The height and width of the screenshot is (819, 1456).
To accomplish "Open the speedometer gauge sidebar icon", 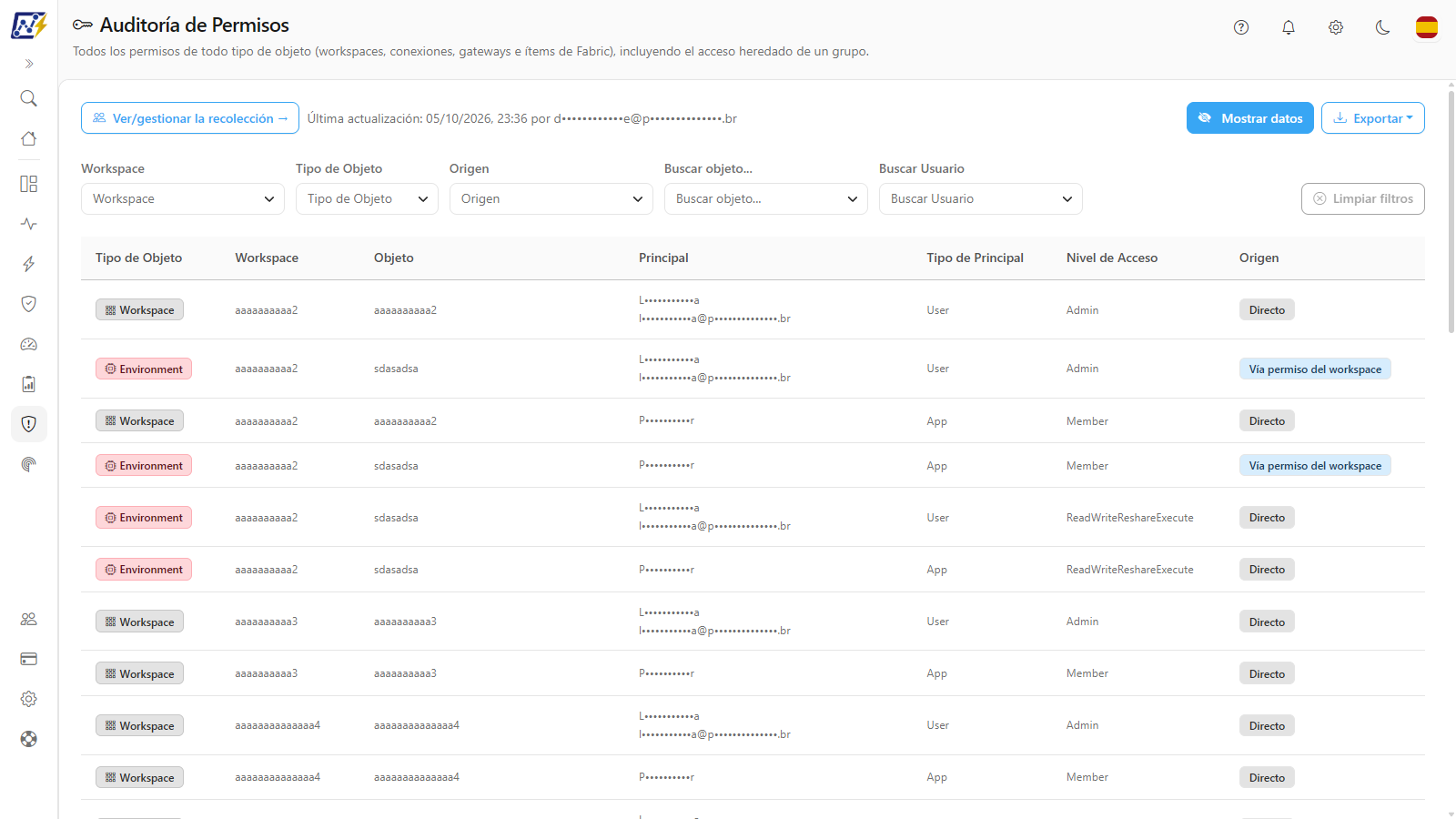I will click(x=29, y=344).
